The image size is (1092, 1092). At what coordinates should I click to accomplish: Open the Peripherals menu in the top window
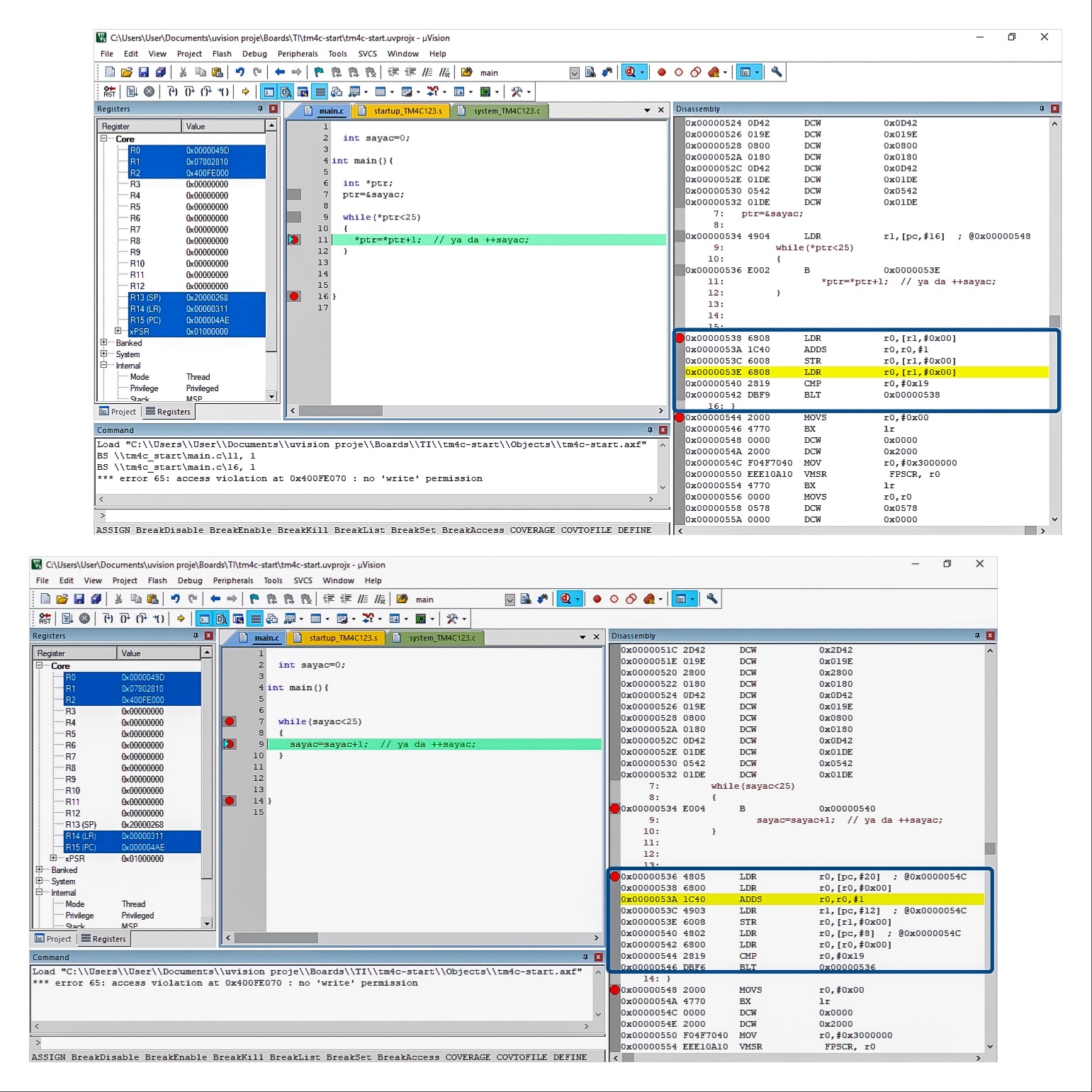[x=298, y=54]
